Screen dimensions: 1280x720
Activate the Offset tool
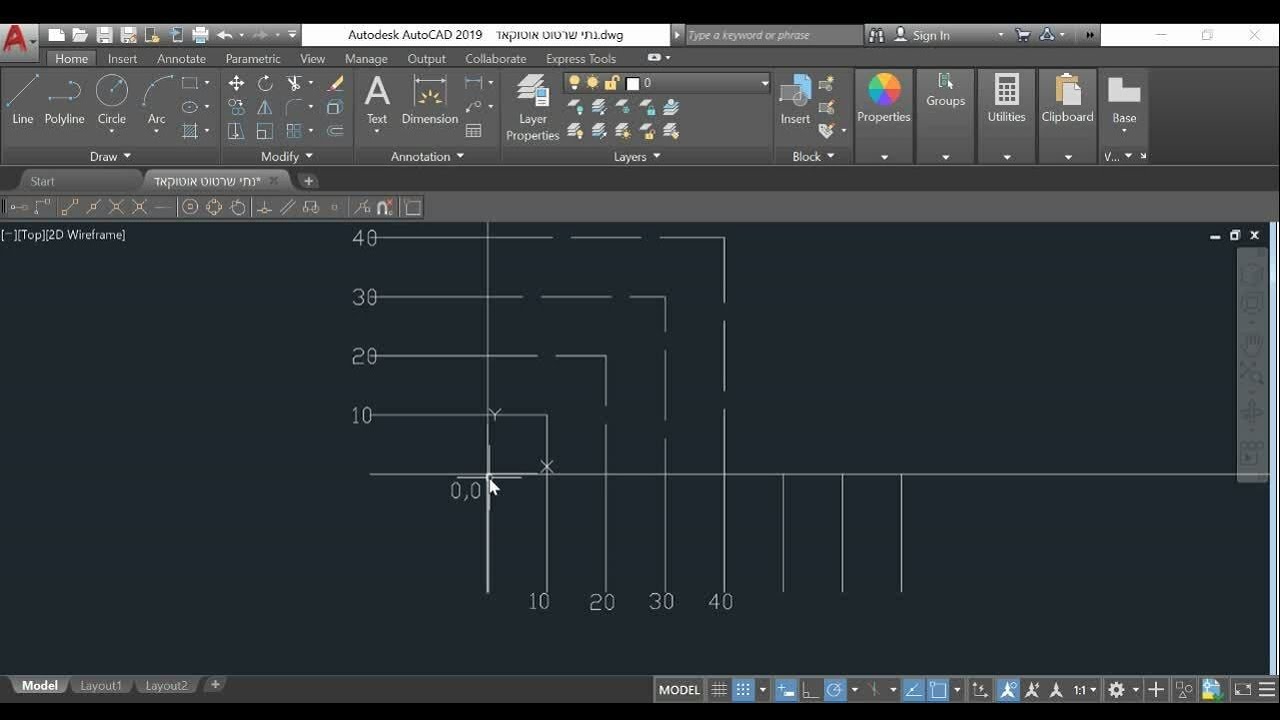click(x=335, y=131)
